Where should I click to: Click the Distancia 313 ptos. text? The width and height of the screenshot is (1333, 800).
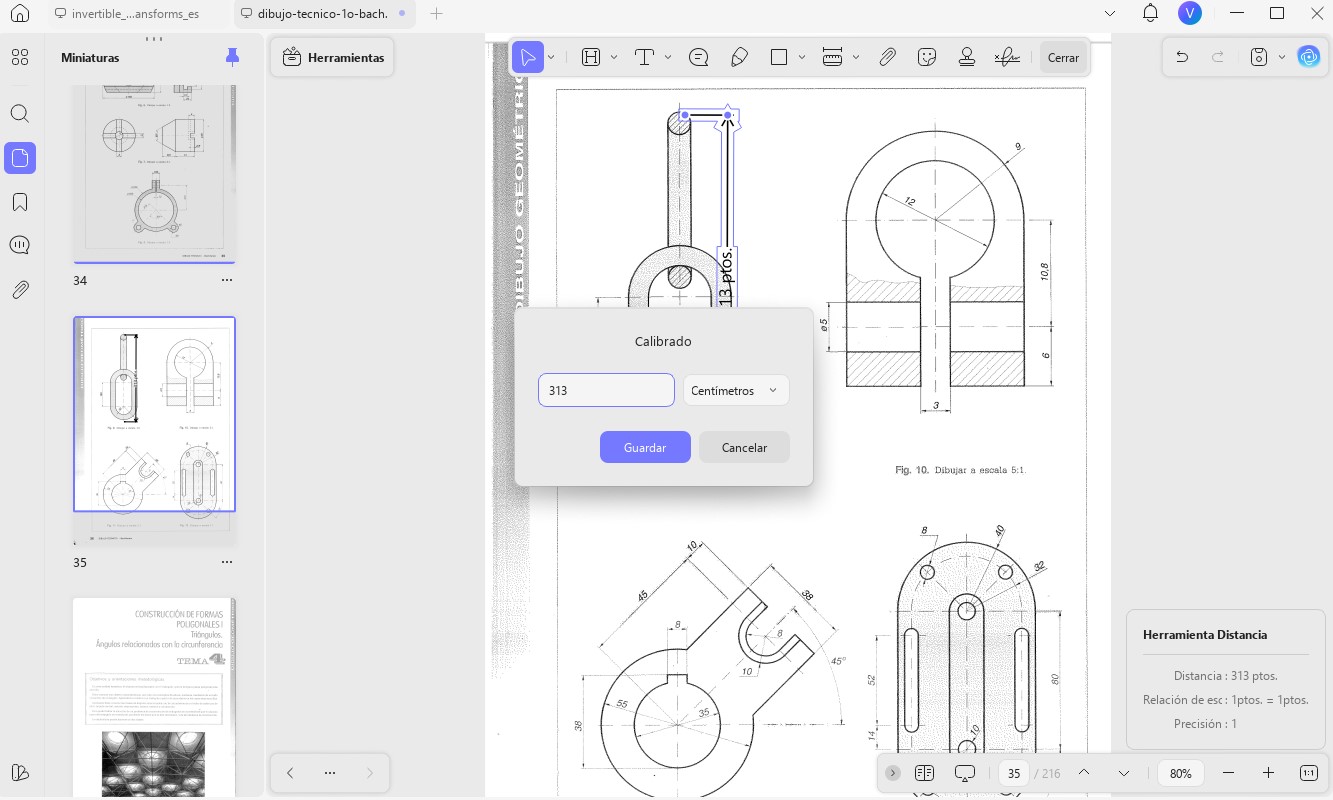(x=1225, y=675)
